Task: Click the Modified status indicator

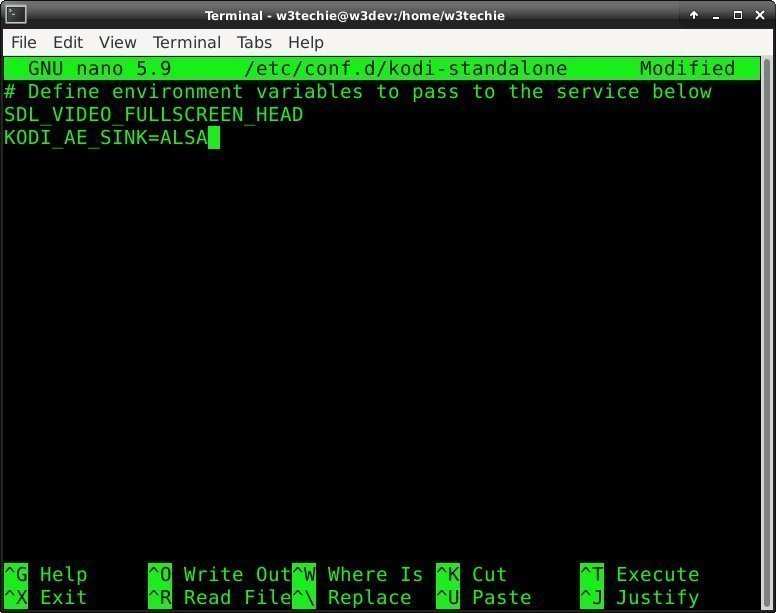Action: [687, 68]
